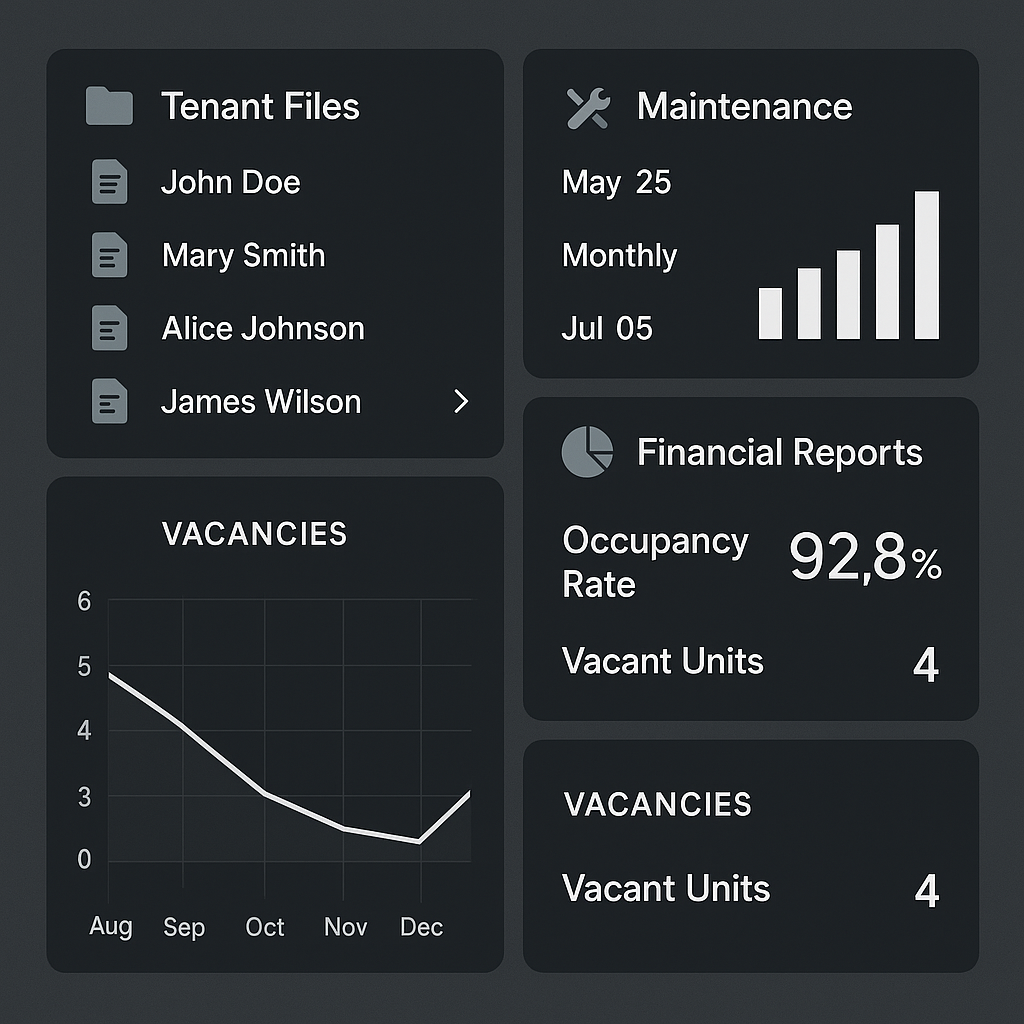Open the Financial Reports section
This screenshot has height=1024, width=1024.
779,452
